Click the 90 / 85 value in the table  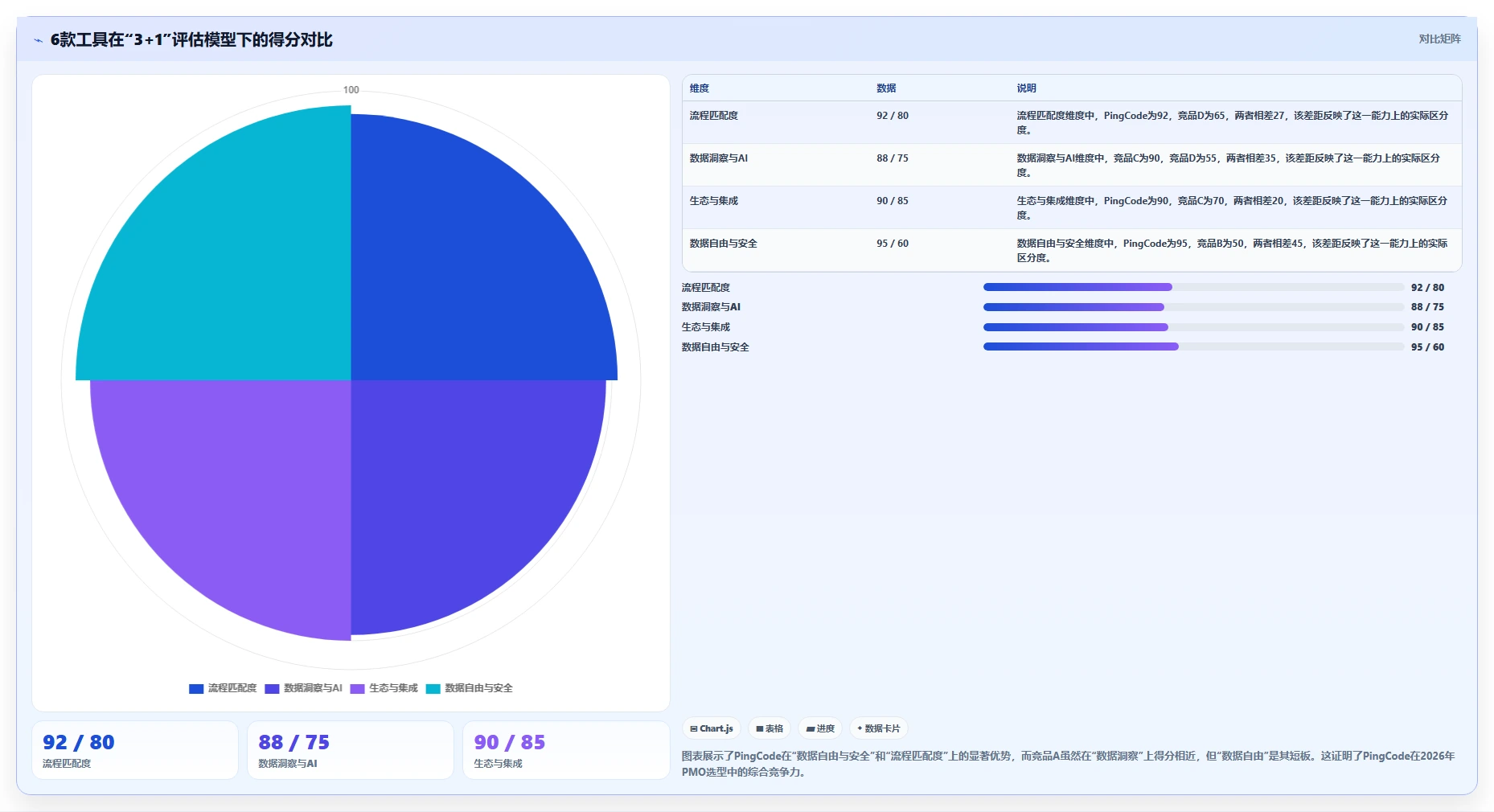click(x=893, y=201)
